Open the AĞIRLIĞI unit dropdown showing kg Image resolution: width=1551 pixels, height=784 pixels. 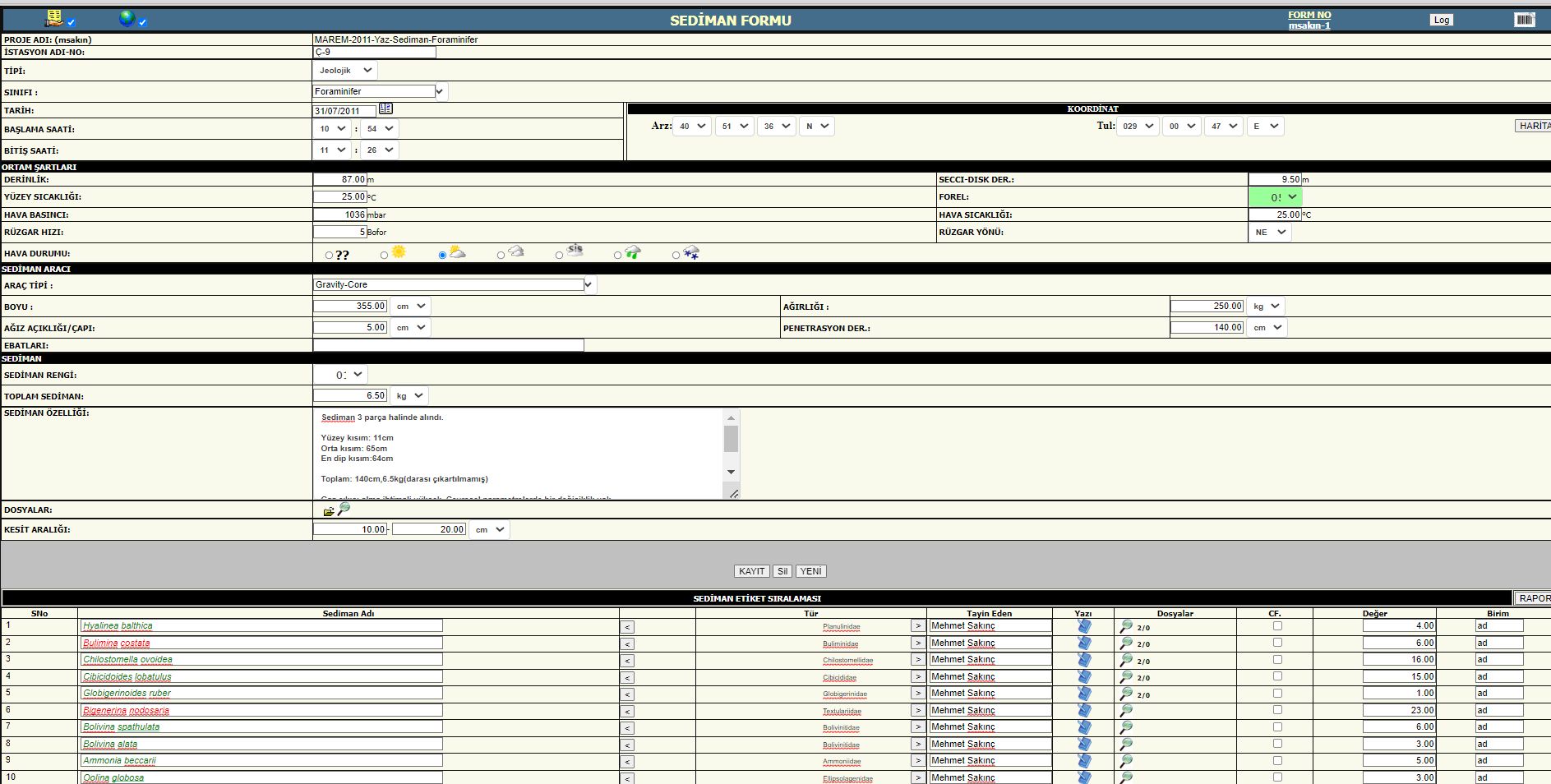[x=1266, y=306]
